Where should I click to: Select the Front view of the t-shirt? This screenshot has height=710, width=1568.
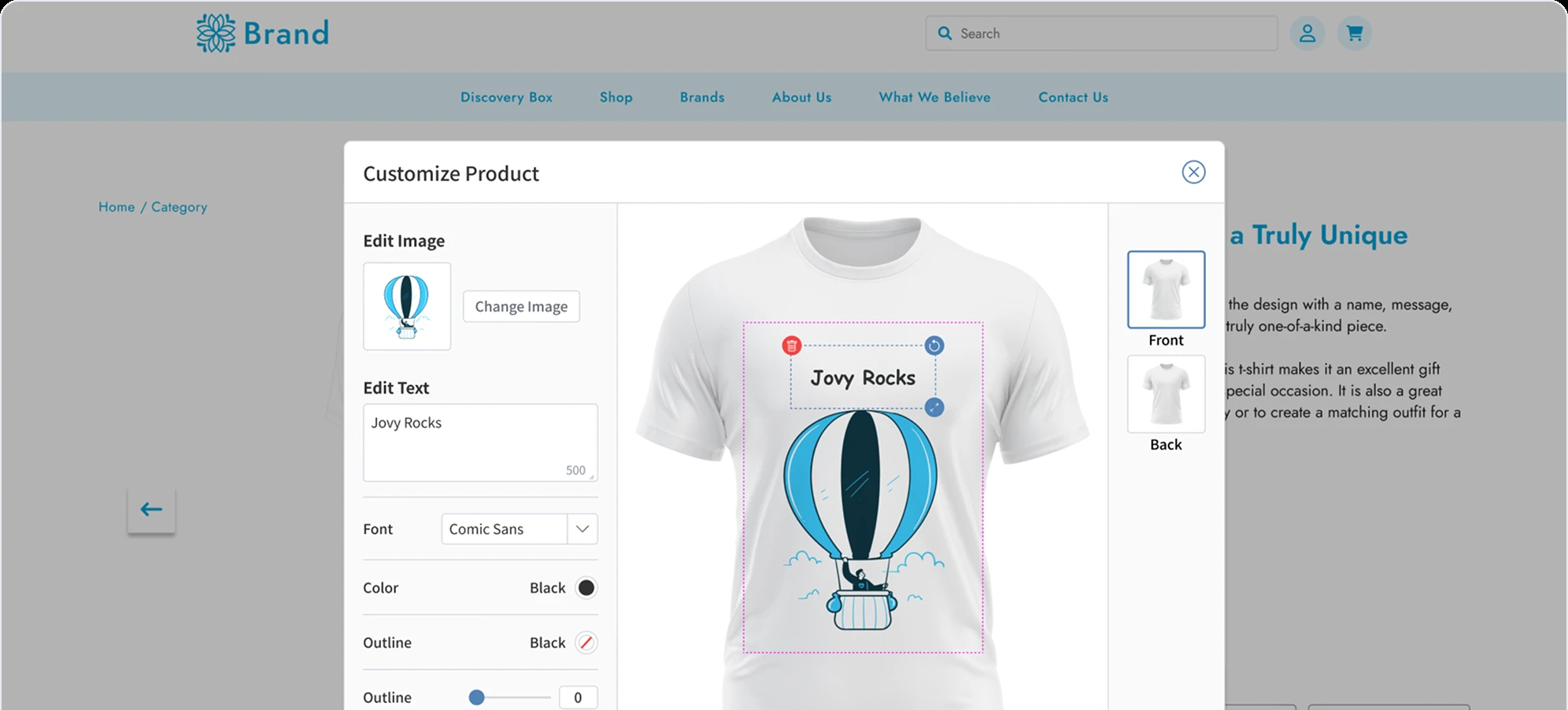1166,290
